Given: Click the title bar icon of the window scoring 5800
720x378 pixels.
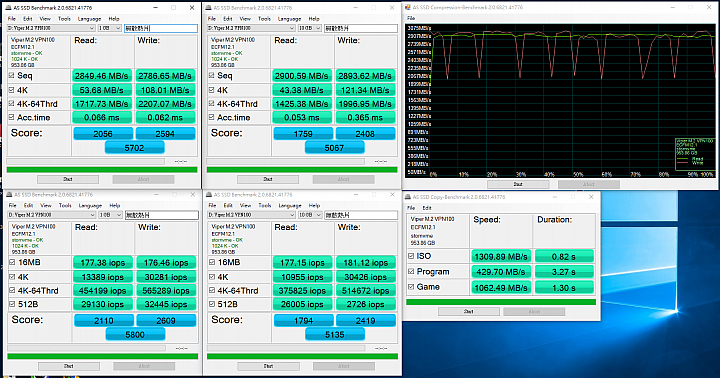Looking at the screenshot, I should click(x=9, y=195).
